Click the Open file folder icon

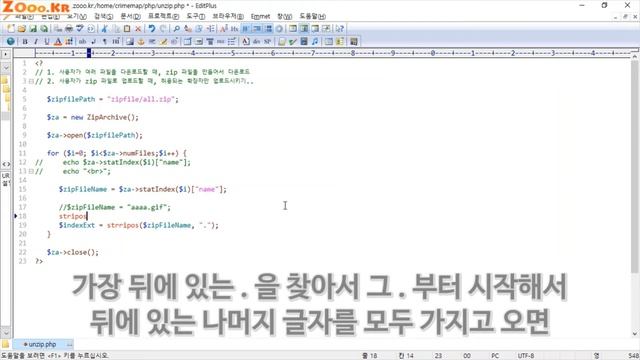[x=22, y=29]
